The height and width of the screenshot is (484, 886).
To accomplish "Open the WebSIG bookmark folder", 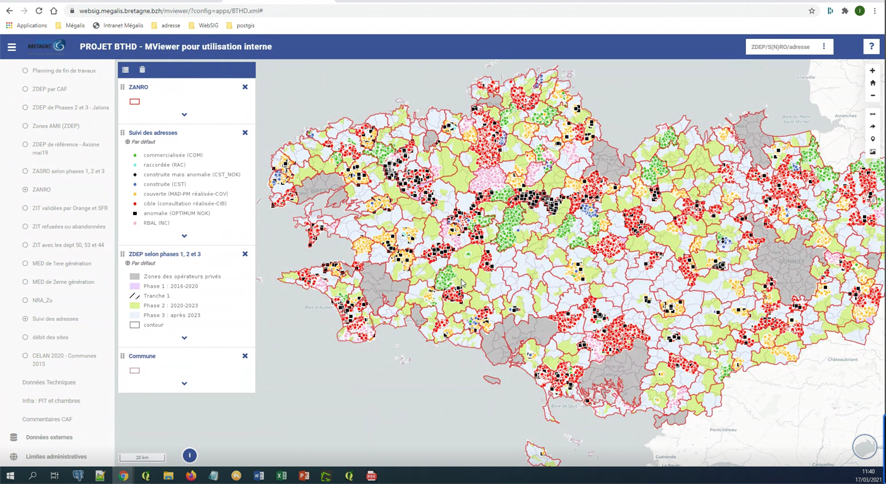I will click(203, 25).
